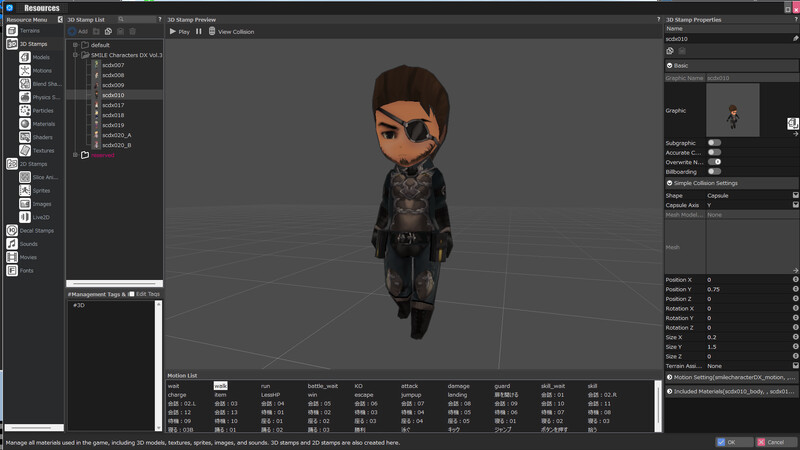Click the stamp Name field showing scdx010
This screenshot has width=800, height=450.
coord(728,38)
